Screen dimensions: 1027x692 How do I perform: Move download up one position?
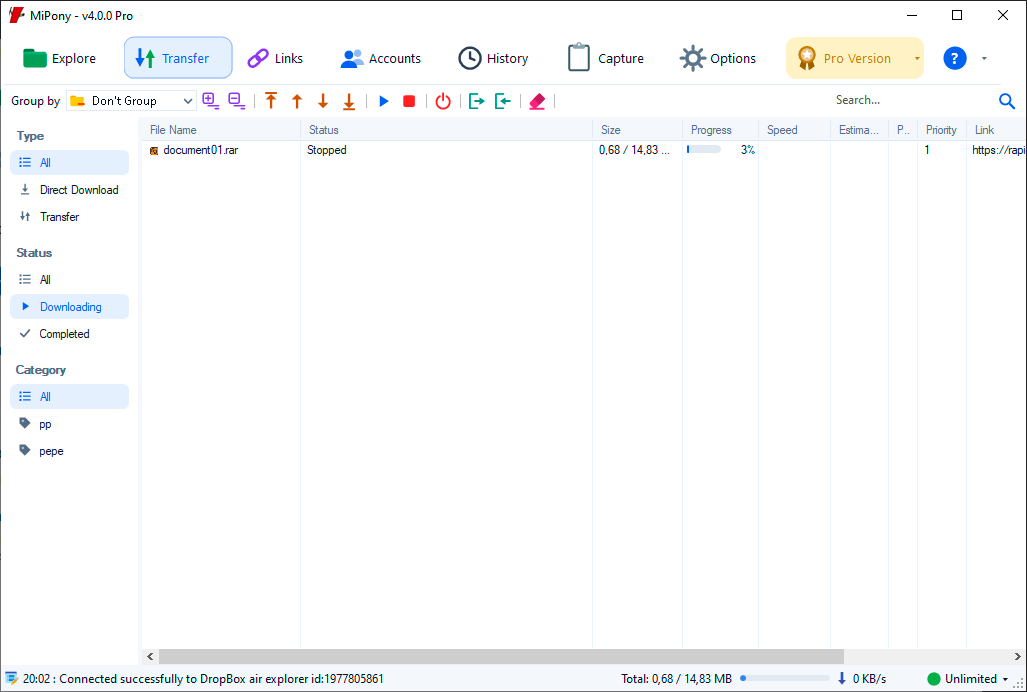(297, 101)
